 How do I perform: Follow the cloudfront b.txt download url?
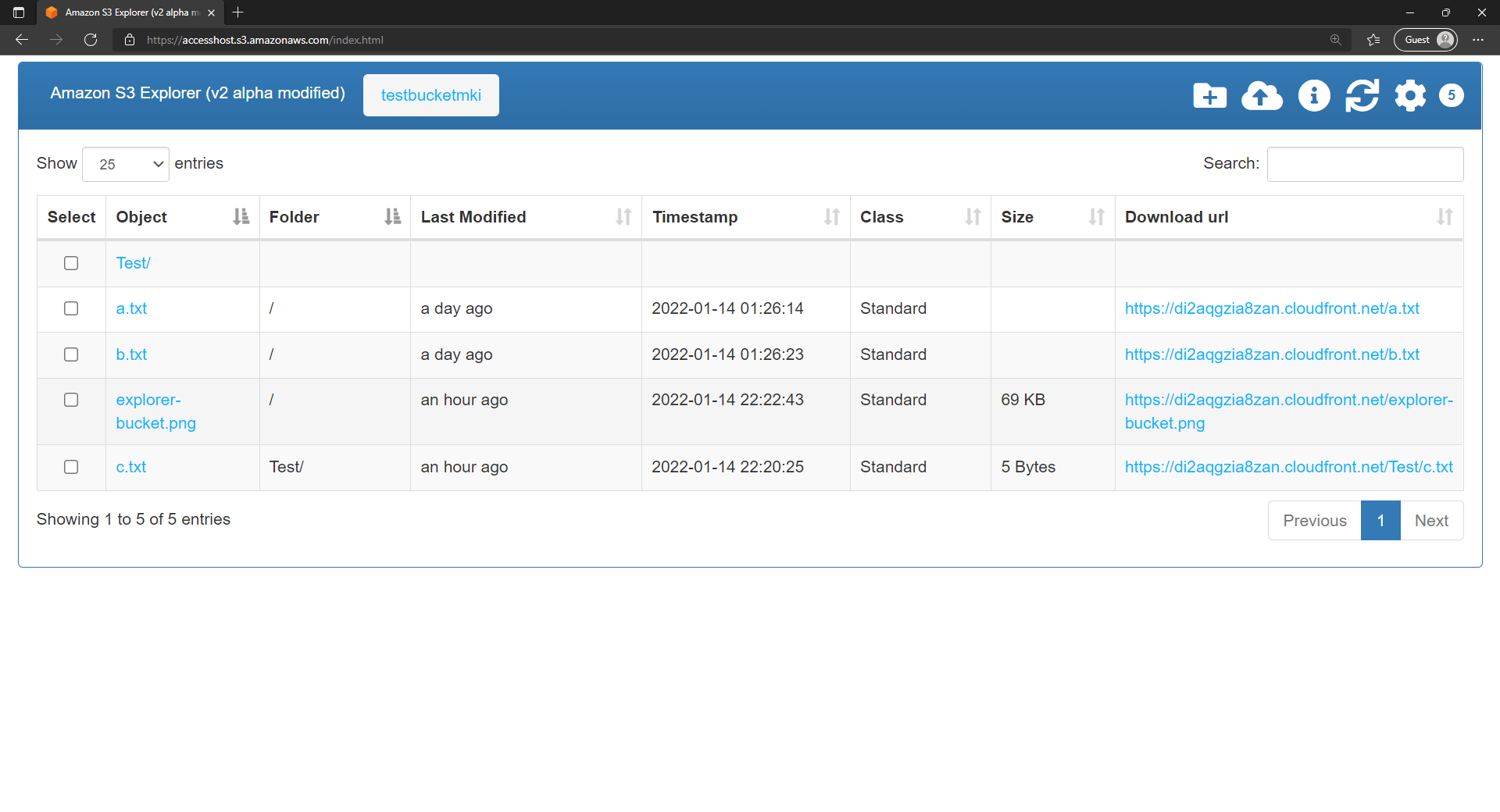point(1272,354)
